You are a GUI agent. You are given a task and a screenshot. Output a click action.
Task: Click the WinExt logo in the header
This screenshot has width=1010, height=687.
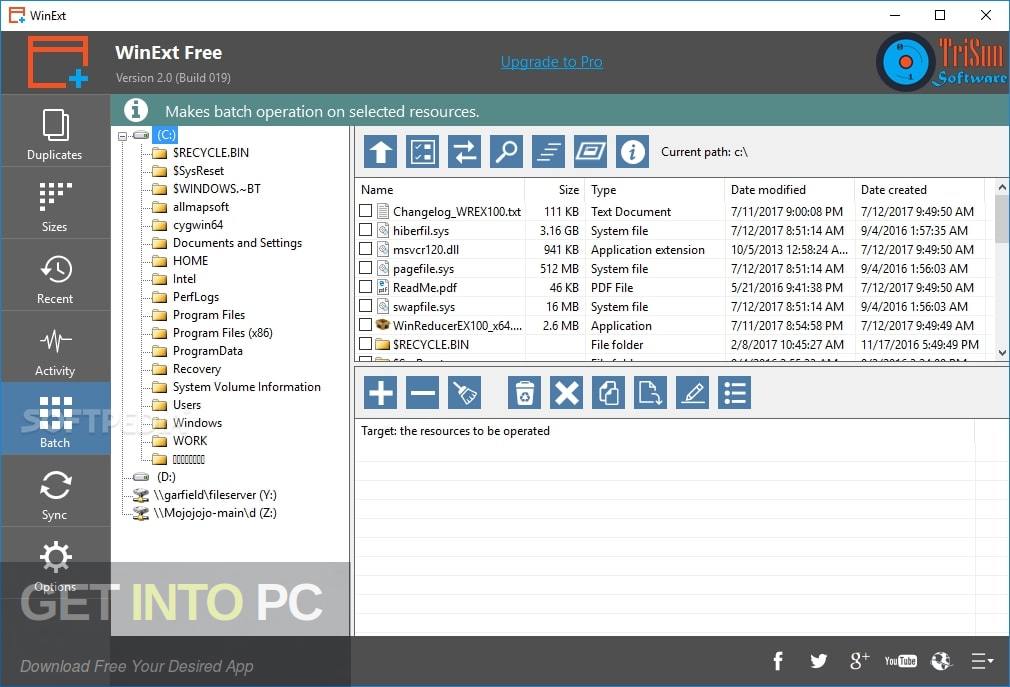(x=57, y=62)
